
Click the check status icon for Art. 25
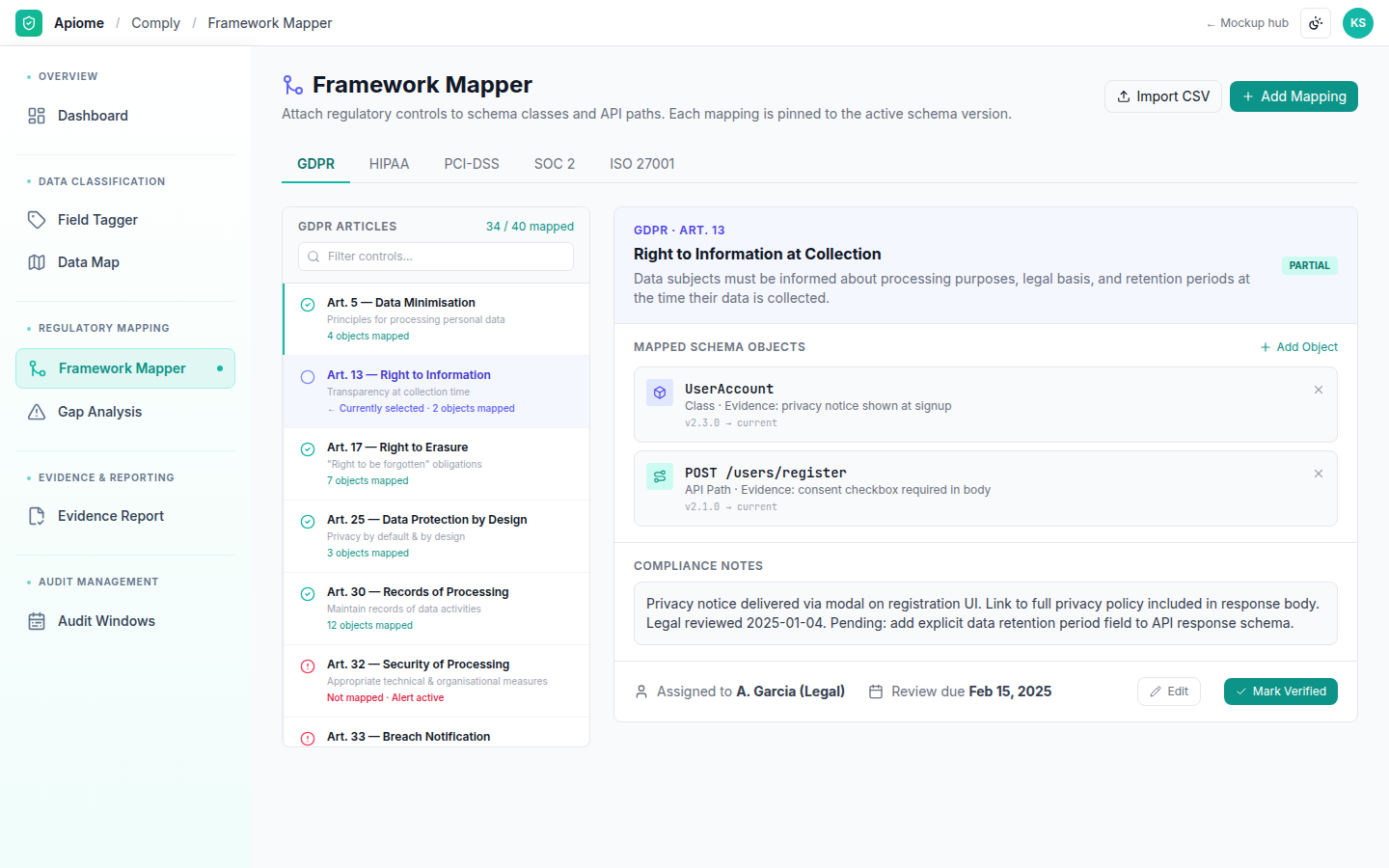coord(308,522)
